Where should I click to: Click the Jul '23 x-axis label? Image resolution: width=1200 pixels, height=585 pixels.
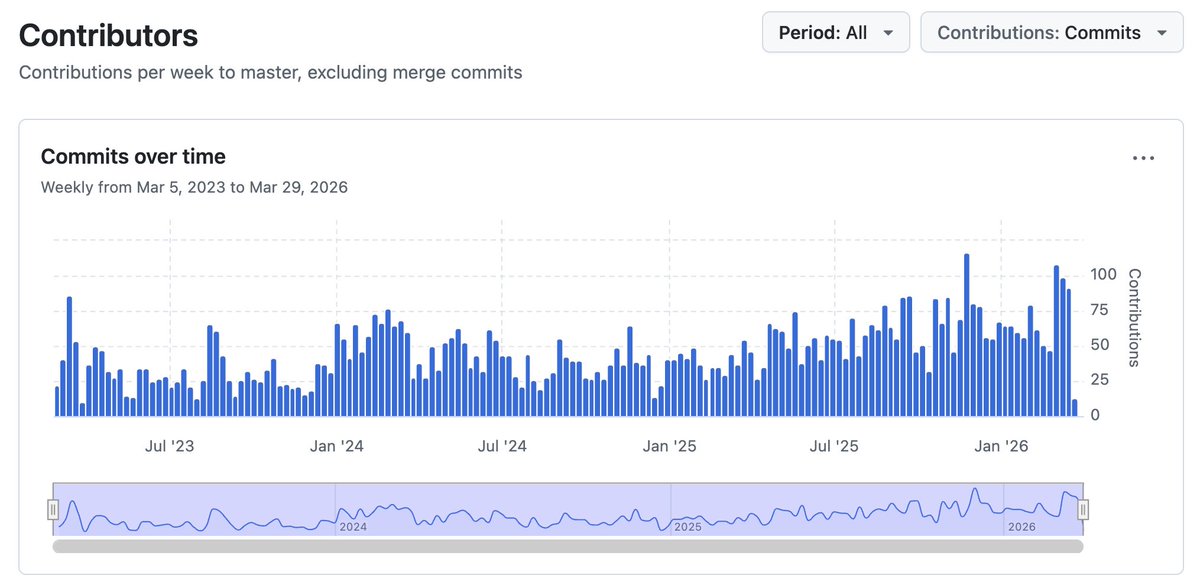(170, 446)
